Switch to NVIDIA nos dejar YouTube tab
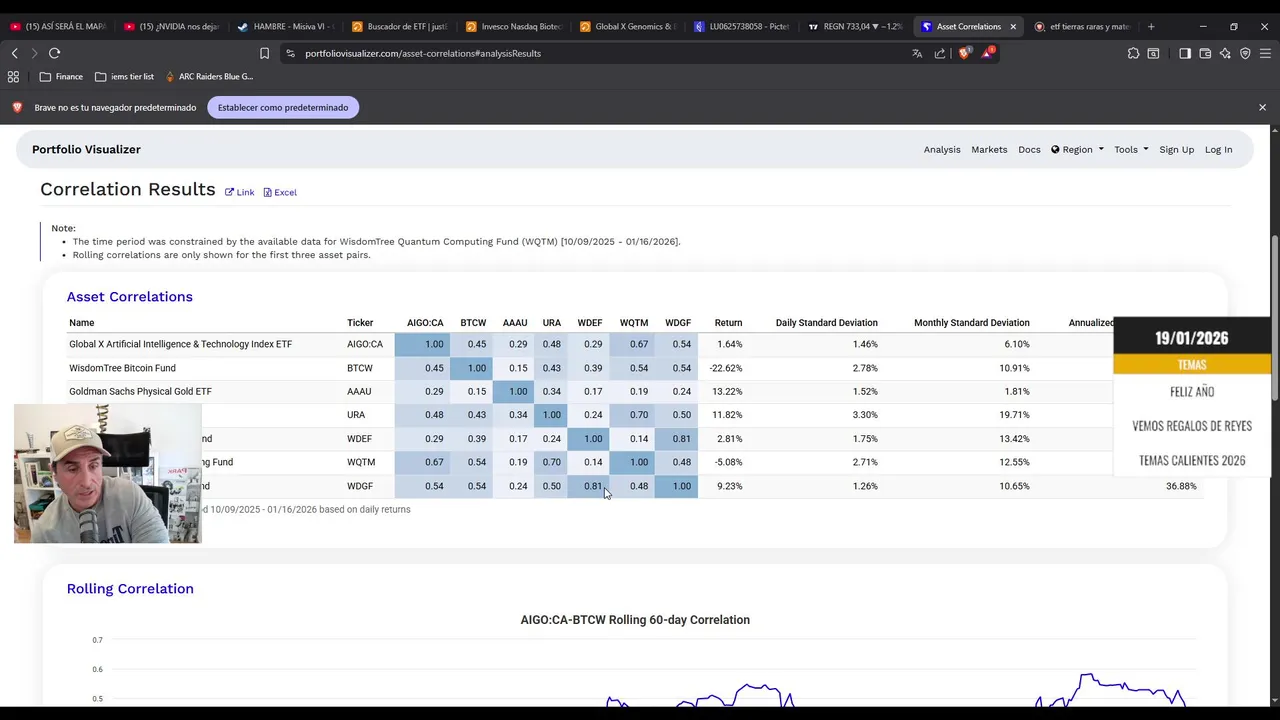 pos(171,27)
